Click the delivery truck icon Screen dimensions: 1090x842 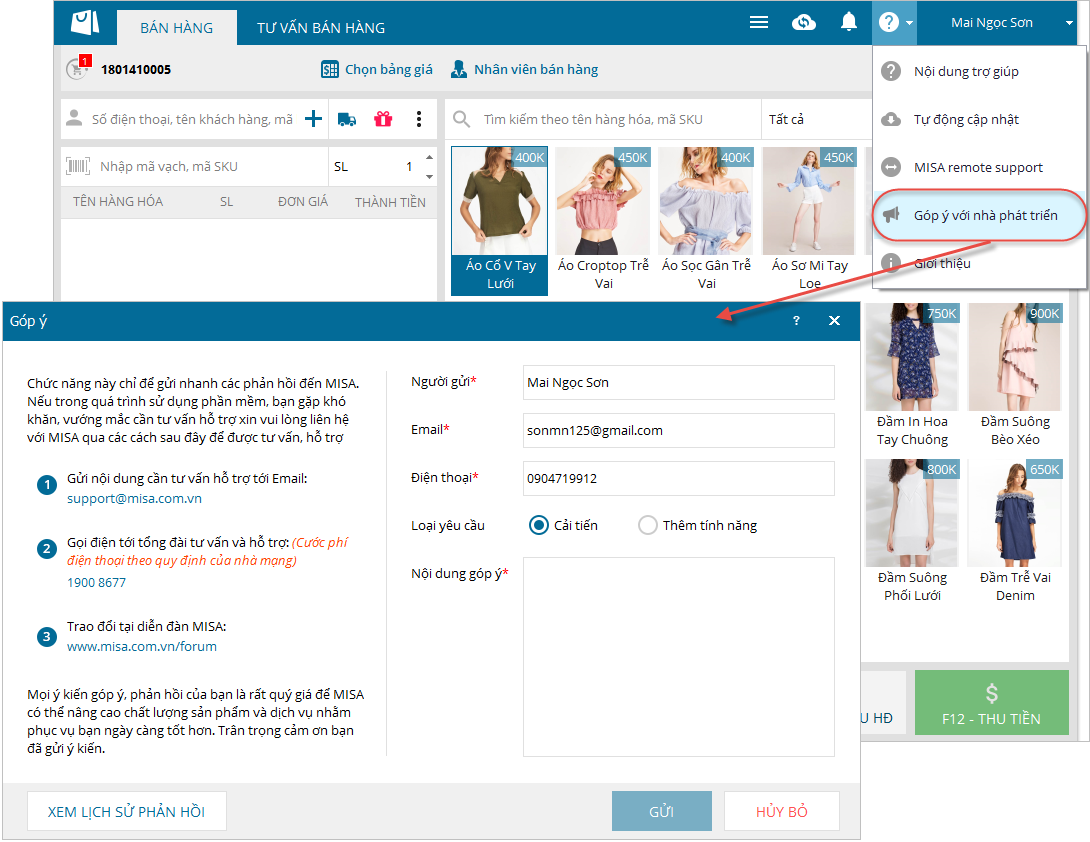tap(347, 119)
